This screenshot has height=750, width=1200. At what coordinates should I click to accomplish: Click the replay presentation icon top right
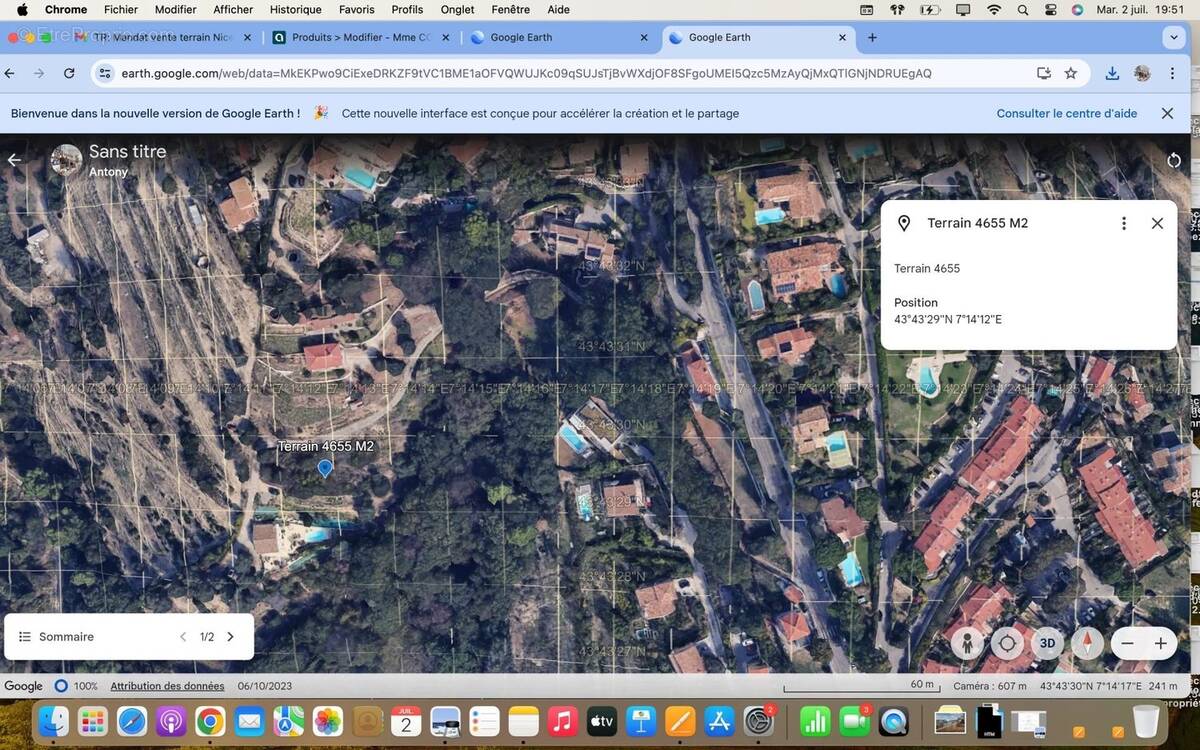(1174, 160)
